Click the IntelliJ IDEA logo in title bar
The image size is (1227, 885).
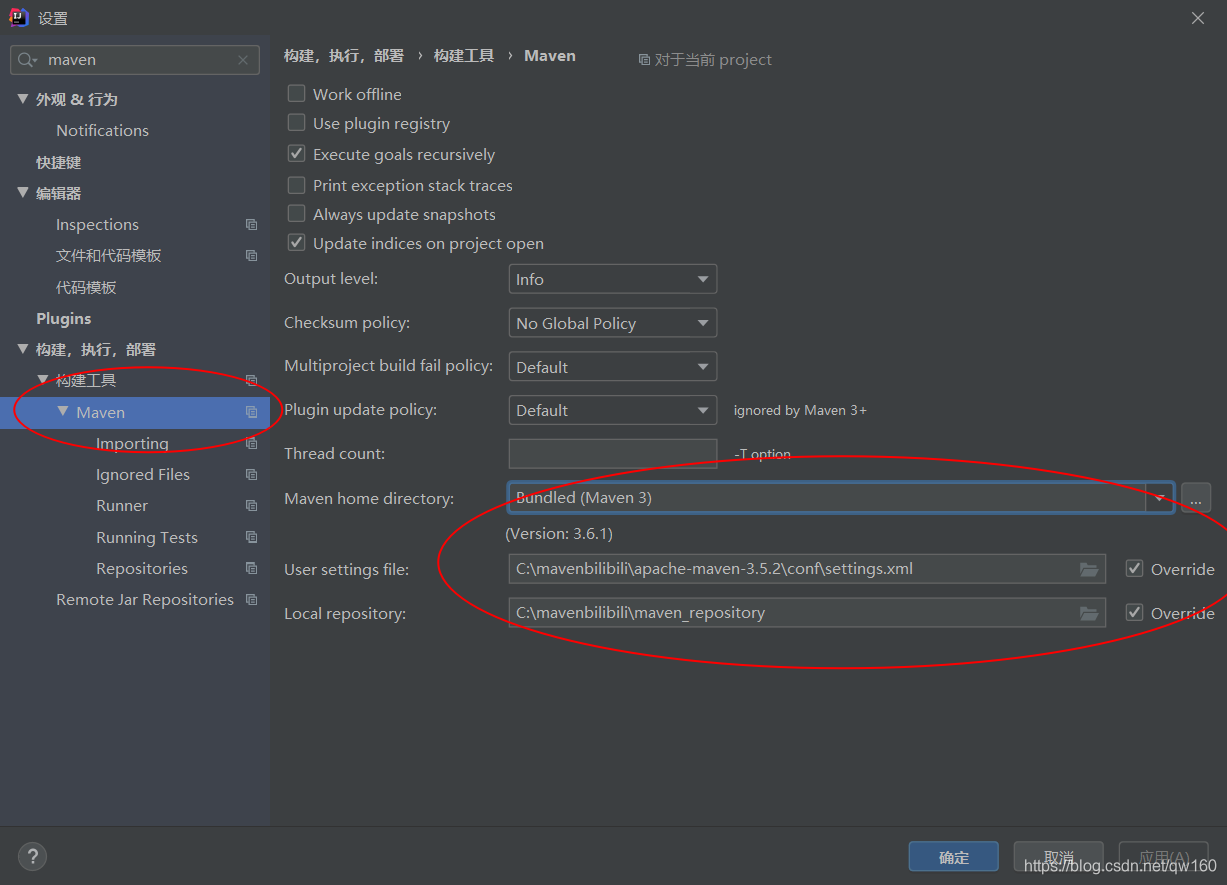(18, 17)
